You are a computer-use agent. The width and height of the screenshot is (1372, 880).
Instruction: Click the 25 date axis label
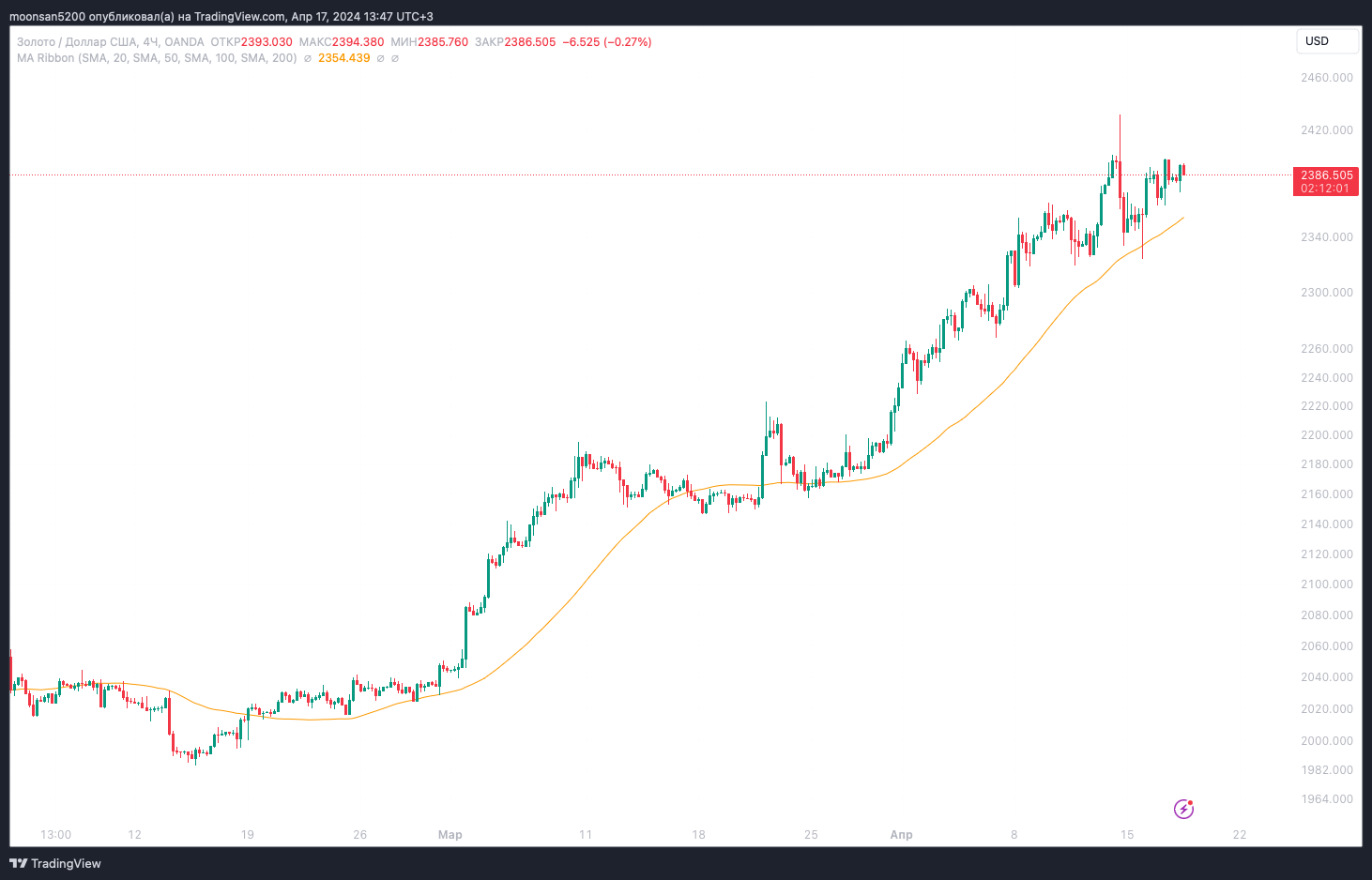812,835
